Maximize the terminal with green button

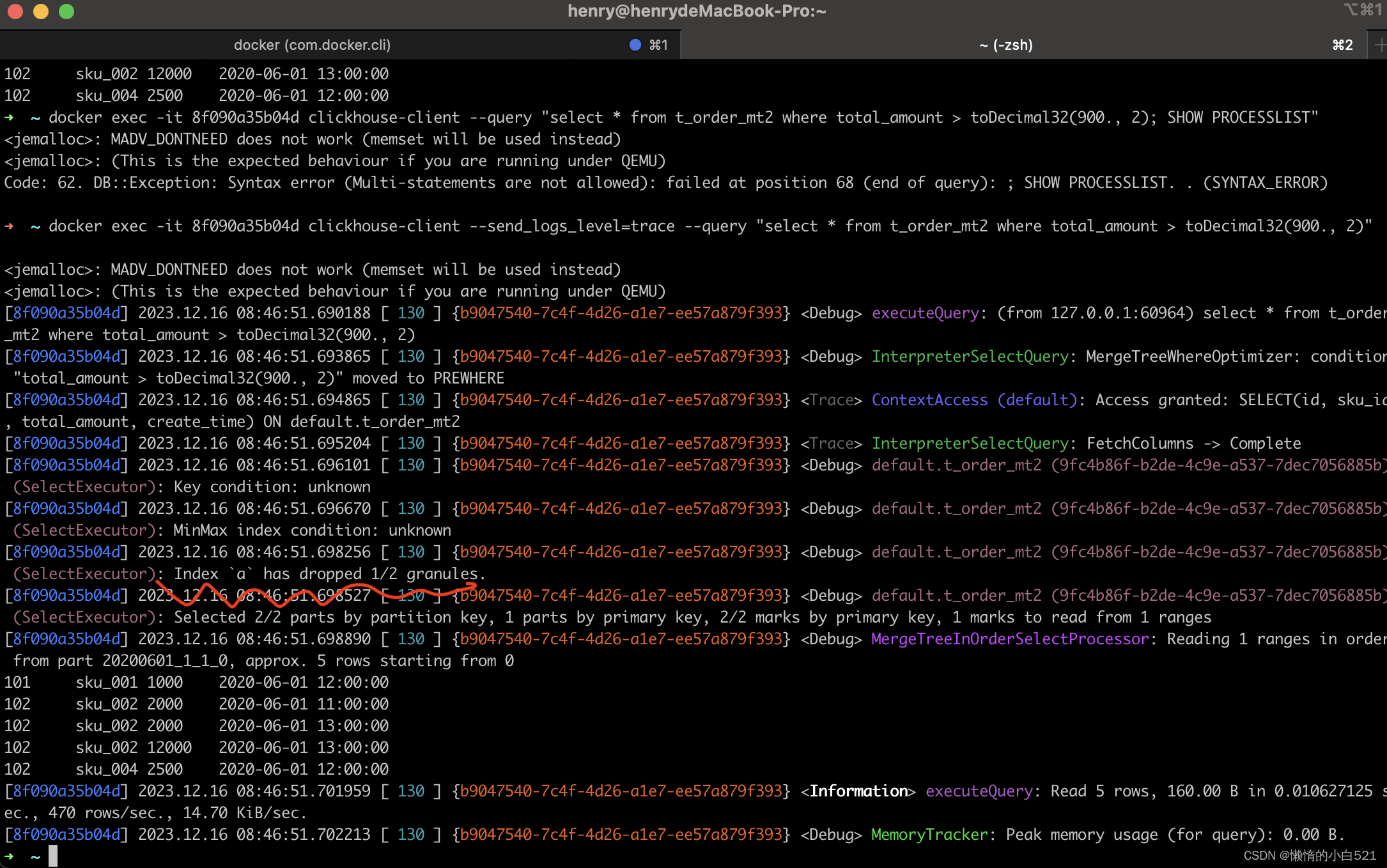click(66, 12)
